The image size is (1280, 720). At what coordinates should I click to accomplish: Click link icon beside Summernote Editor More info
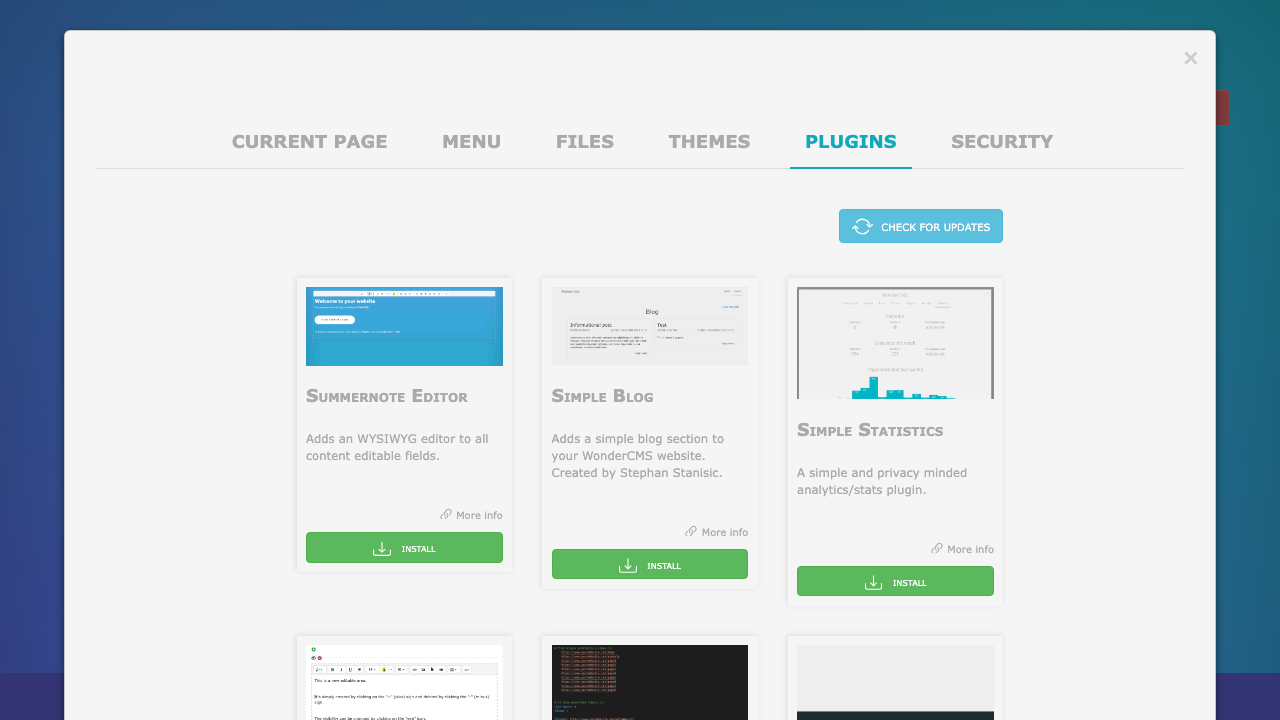pos(446,515)
